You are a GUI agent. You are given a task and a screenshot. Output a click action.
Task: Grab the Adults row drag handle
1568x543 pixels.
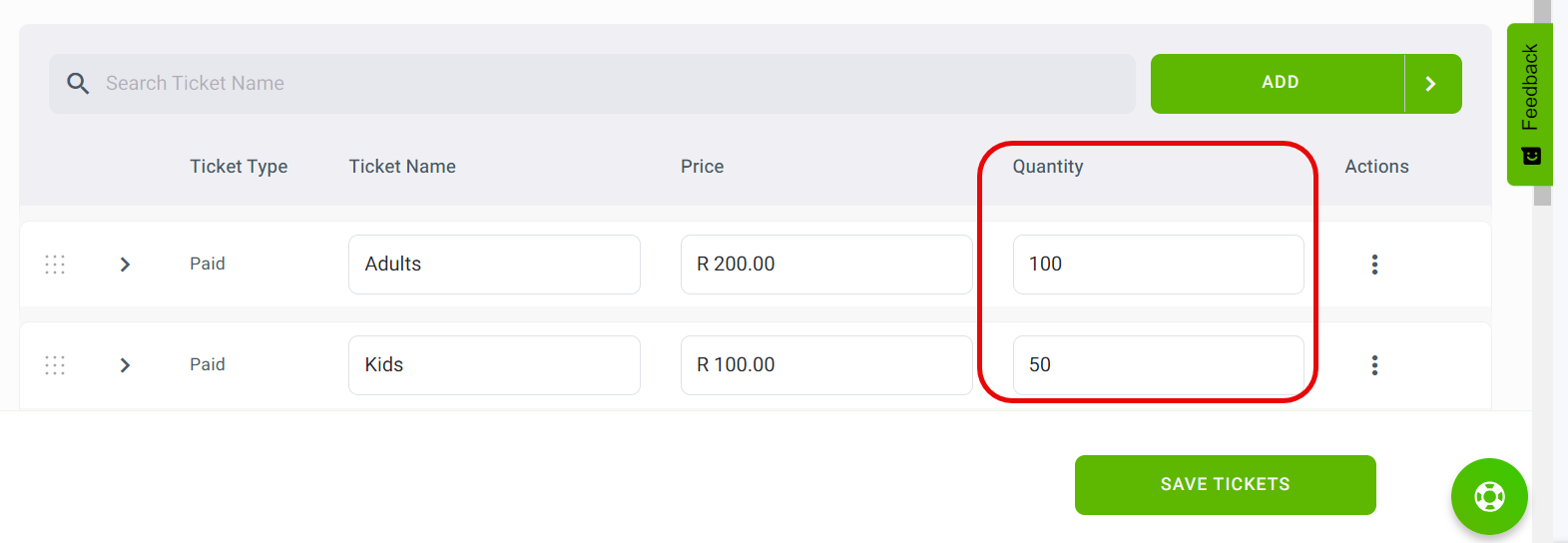[x=55, y=265]
